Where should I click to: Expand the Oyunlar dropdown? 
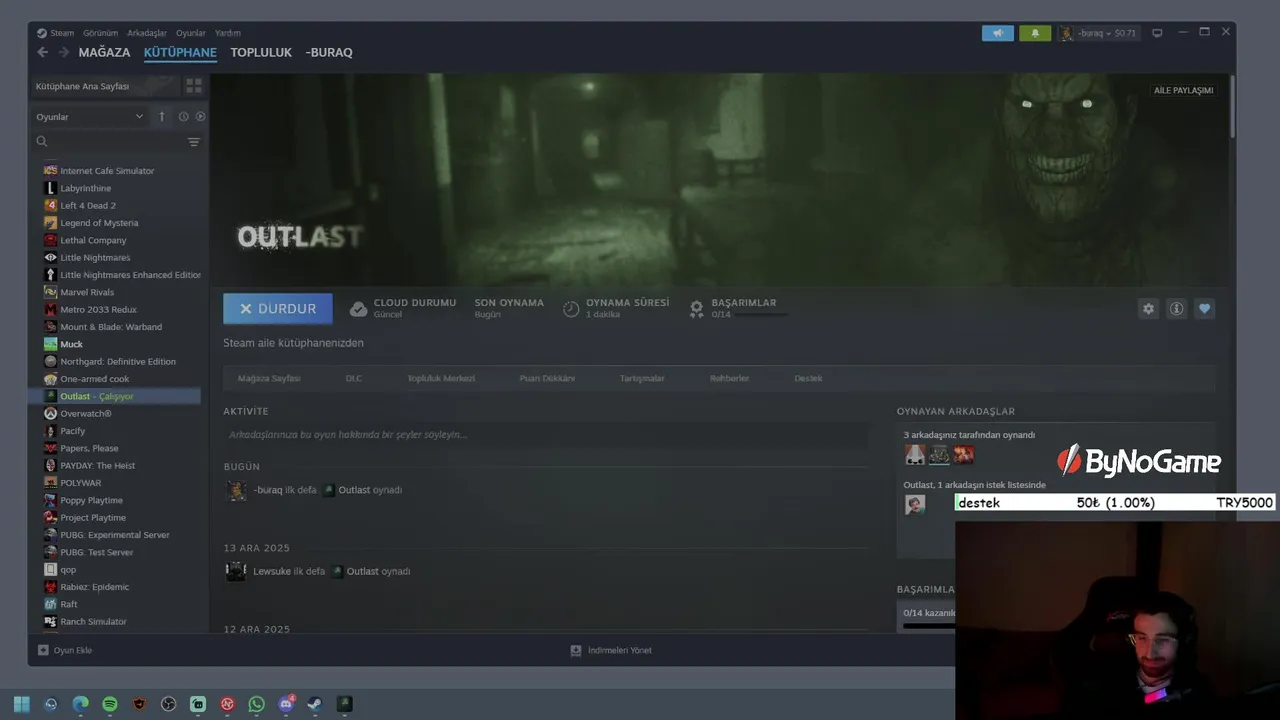click(x=90, y=116)
